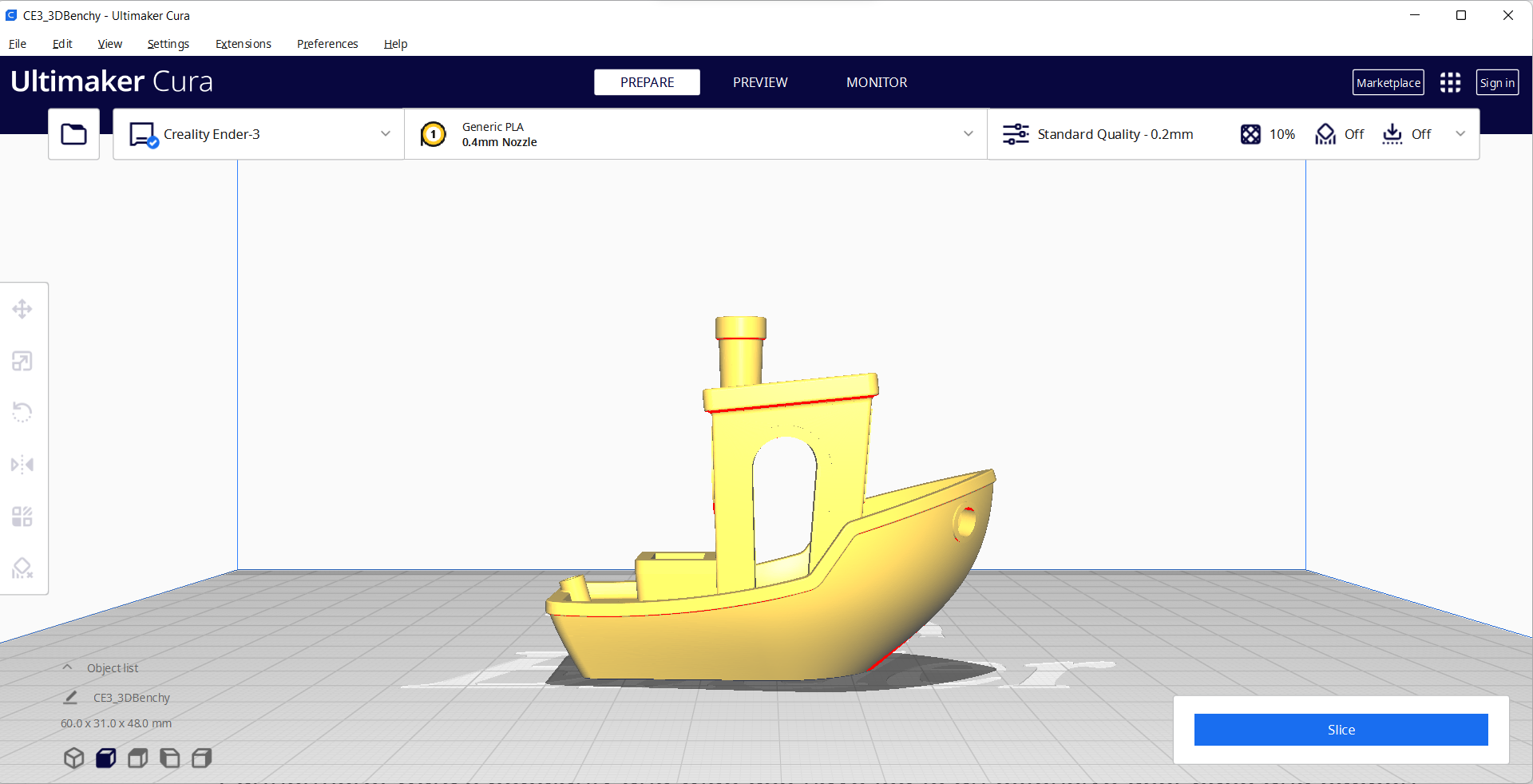
Task: Click the 0.4mm Nozzle label
Action: [499, 142]
